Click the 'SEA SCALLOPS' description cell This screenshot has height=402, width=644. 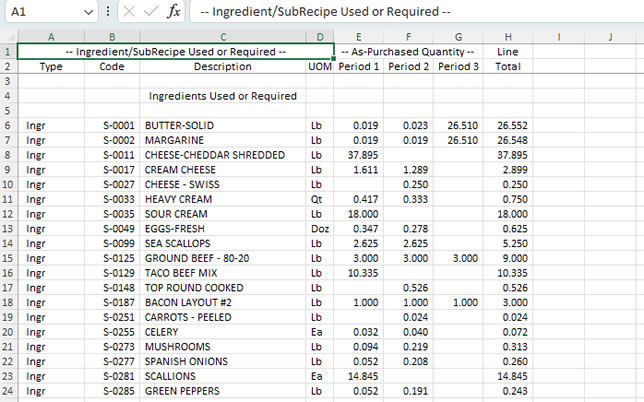[x=223, y=243]
